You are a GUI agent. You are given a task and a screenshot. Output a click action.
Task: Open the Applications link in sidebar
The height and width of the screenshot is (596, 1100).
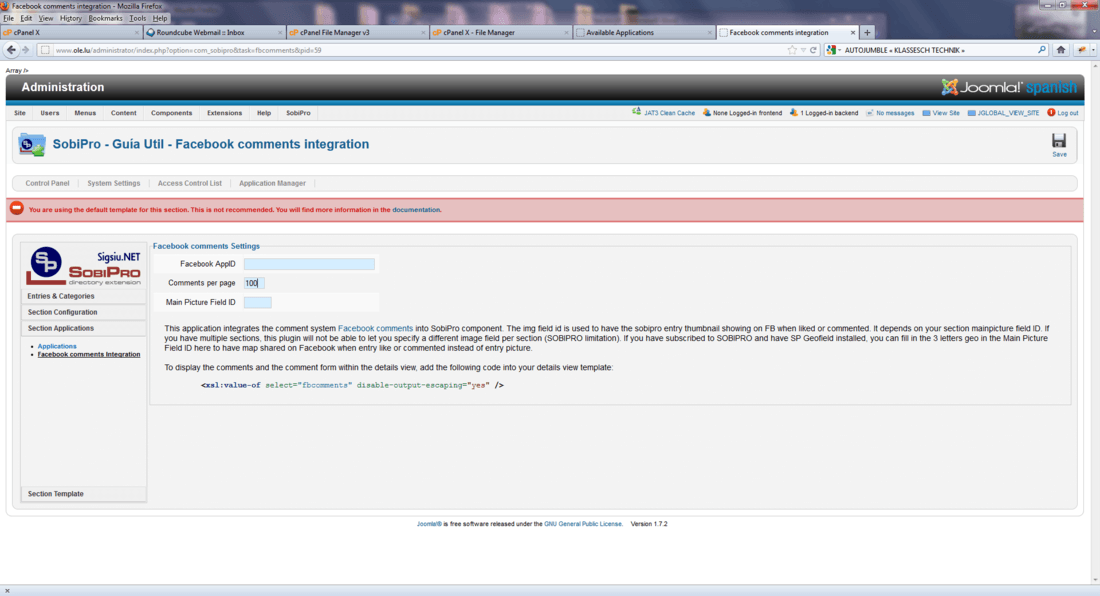point(57,346)
